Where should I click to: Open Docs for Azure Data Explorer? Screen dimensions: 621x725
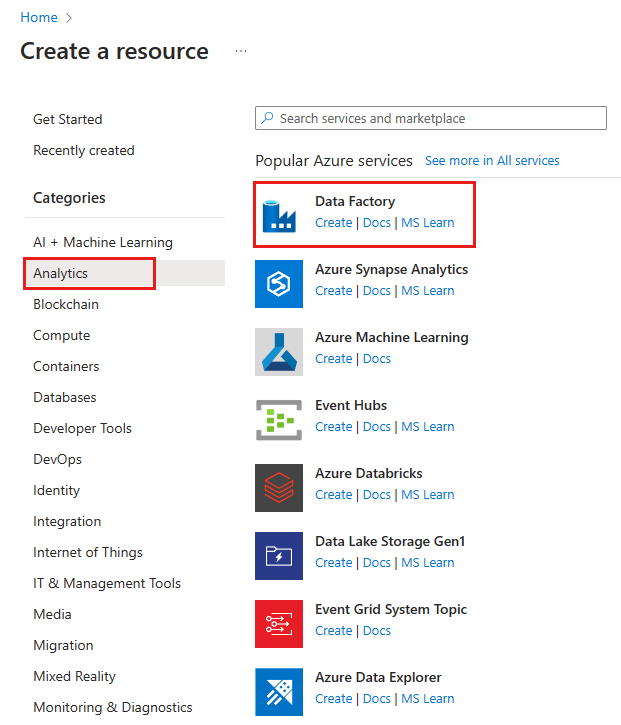[376, 698]
